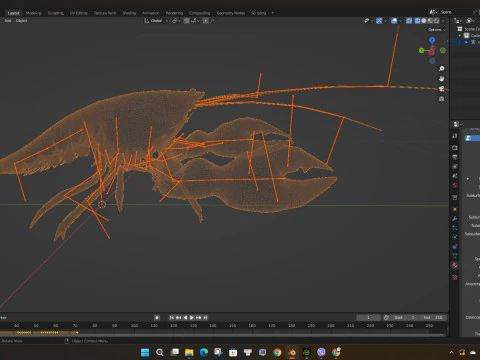Screen dimensions: 480x360
Task: Switch to the Sculpting workspace tab
Action: pyautogui.click(x=55, y=13)
